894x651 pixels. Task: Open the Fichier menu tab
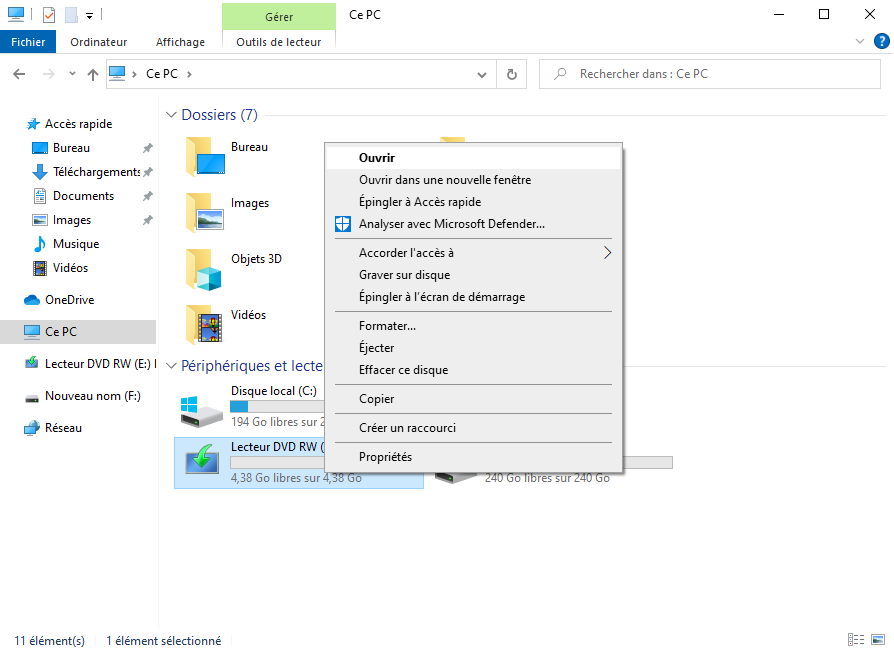(28, 42)
